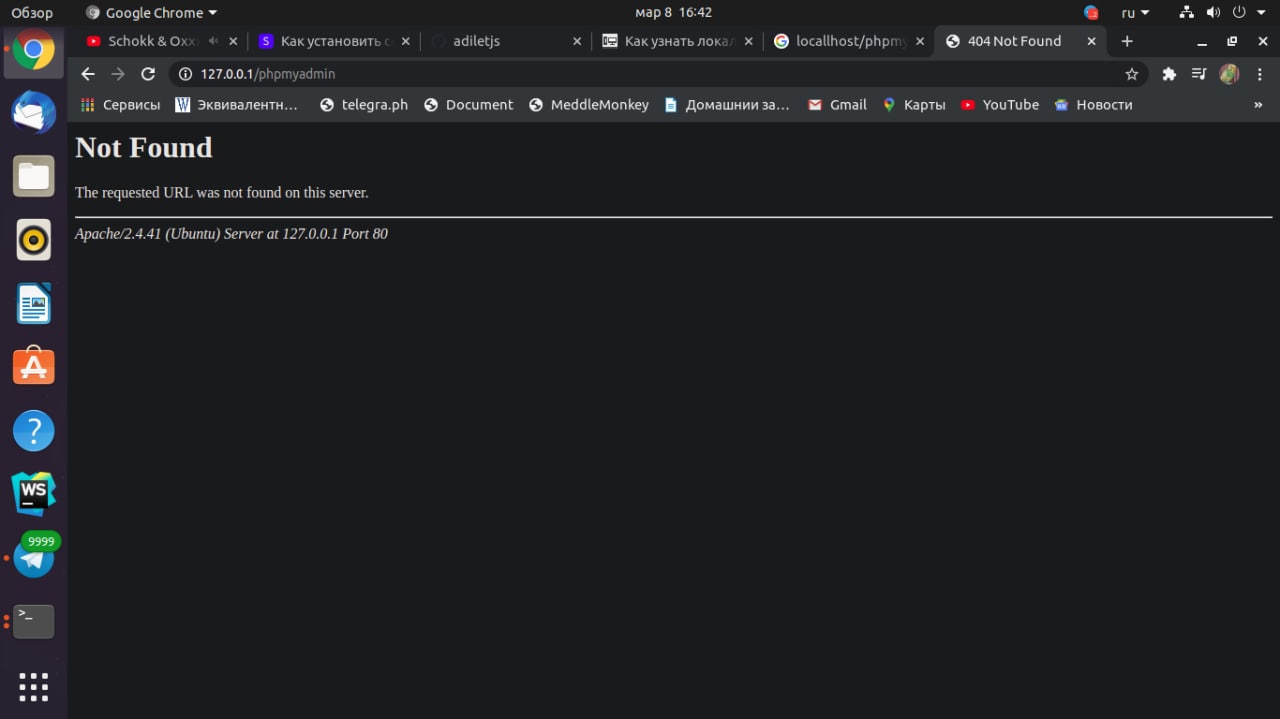Image resolution: width=1280 pixels, height=719 pixels.
Task: Launch WebStorm from the dock
Action: click(x=33, y=494)
